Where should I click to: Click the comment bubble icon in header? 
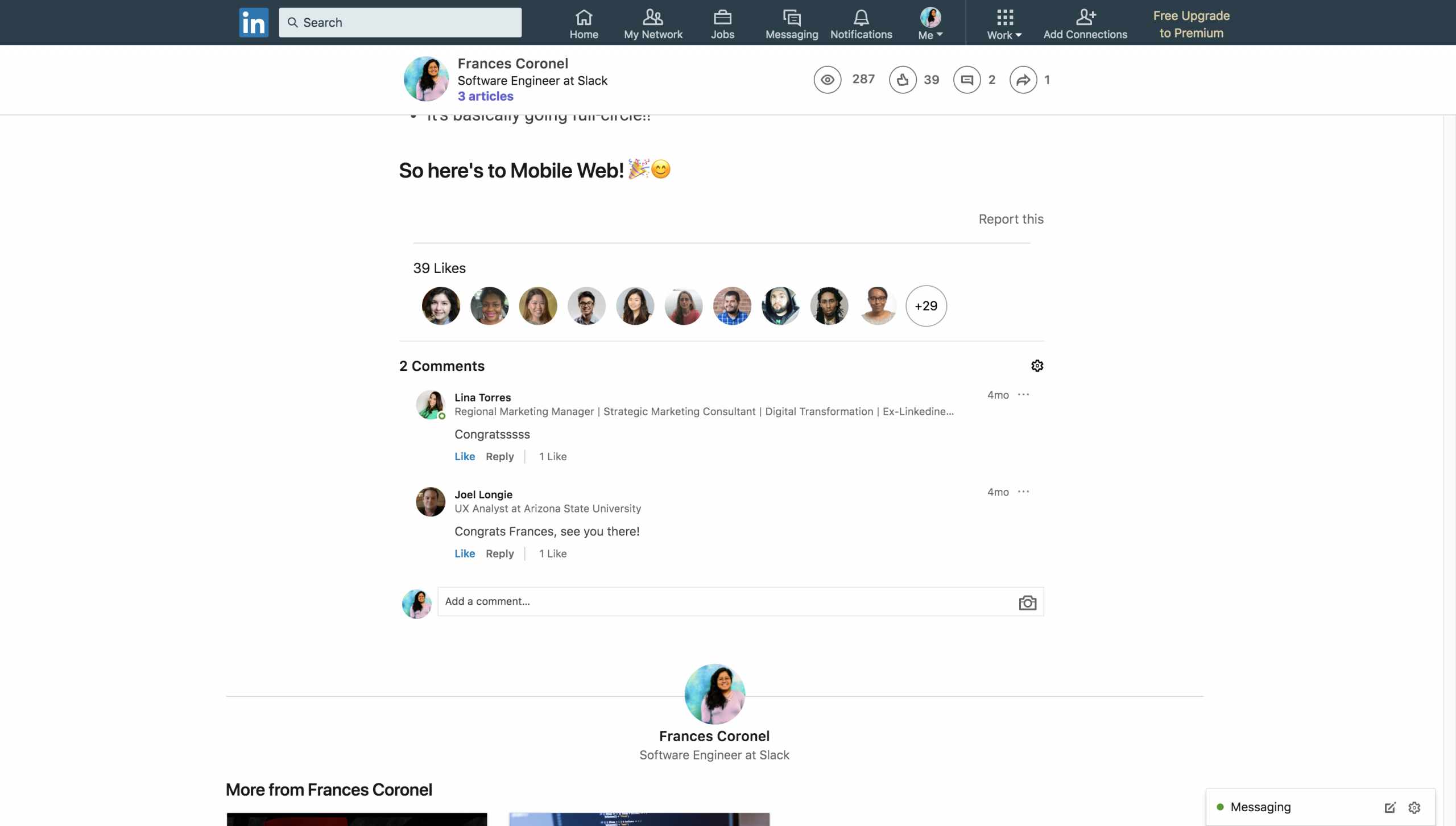pos(967,80)
